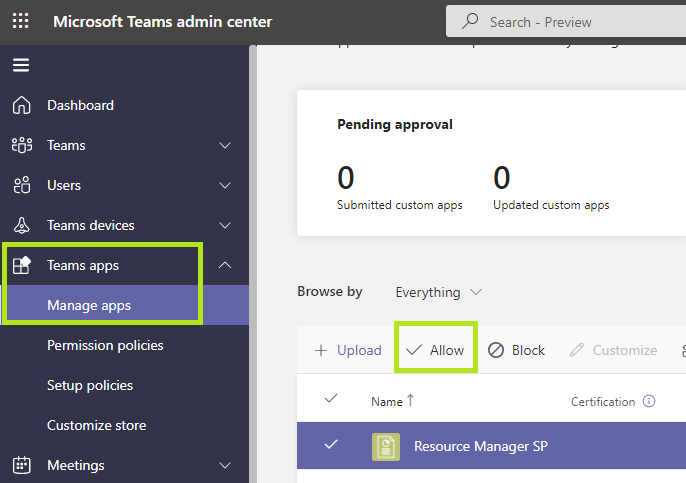Click the plus icon beside Upload
This screenshot has height=483, width=686.
click(321, 350)
